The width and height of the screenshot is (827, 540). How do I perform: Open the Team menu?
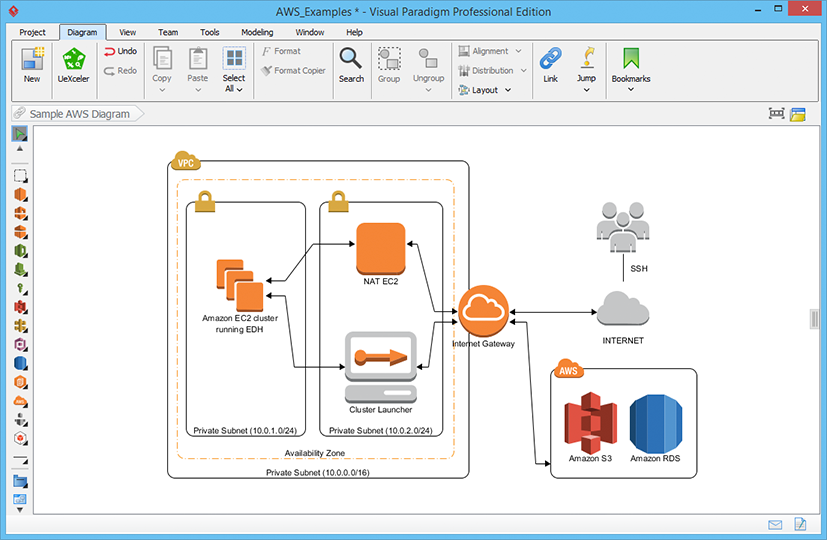coord(168,32)
